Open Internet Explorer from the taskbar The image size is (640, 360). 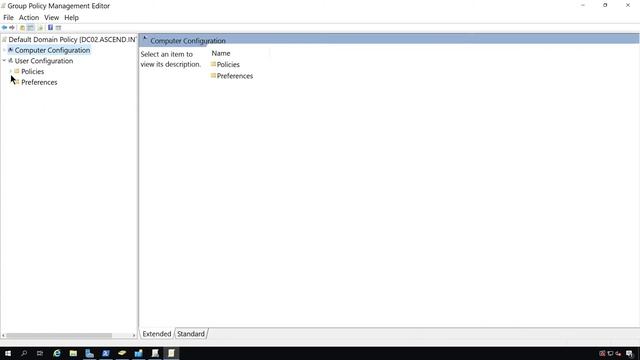coord(57,353)
